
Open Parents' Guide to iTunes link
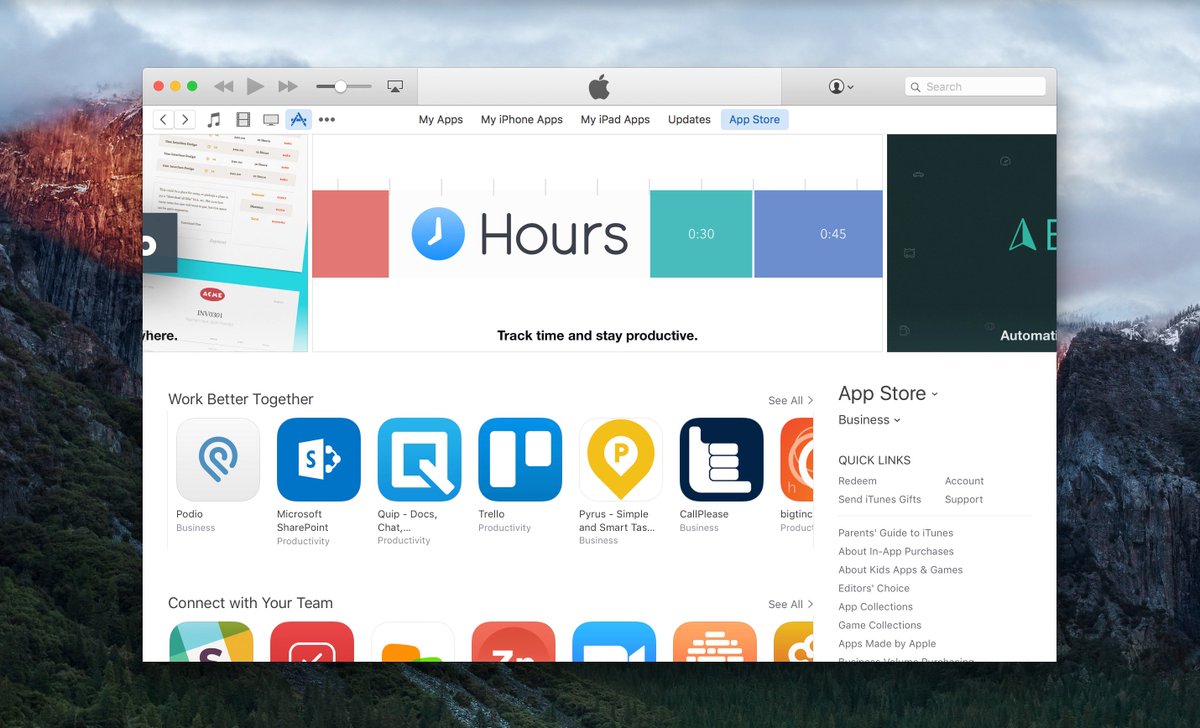coord(896,533)
